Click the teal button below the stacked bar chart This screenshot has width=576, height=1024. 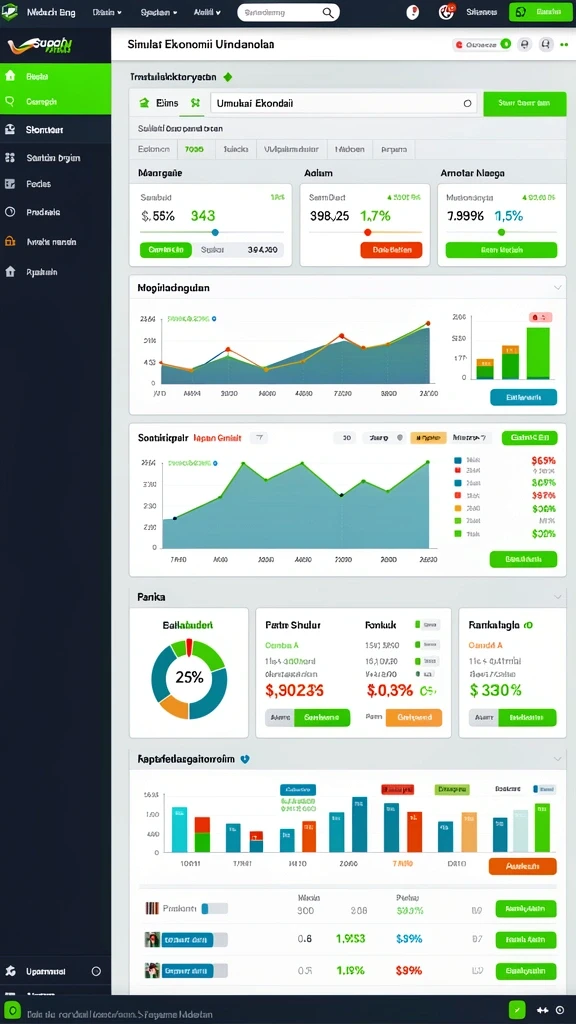tap(524, 397)
